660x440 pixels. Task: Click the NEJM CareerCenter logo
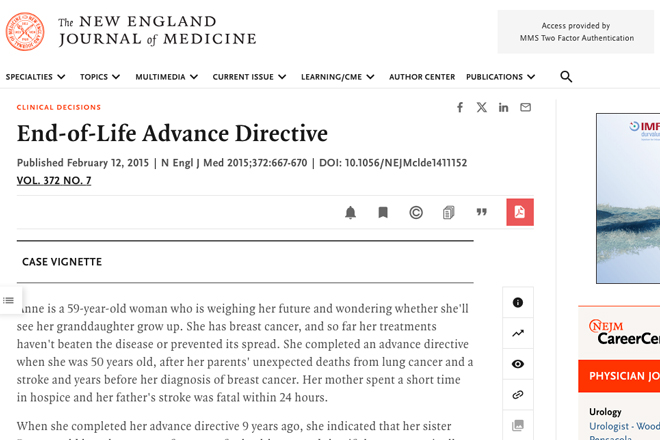(x=624, y=333)
